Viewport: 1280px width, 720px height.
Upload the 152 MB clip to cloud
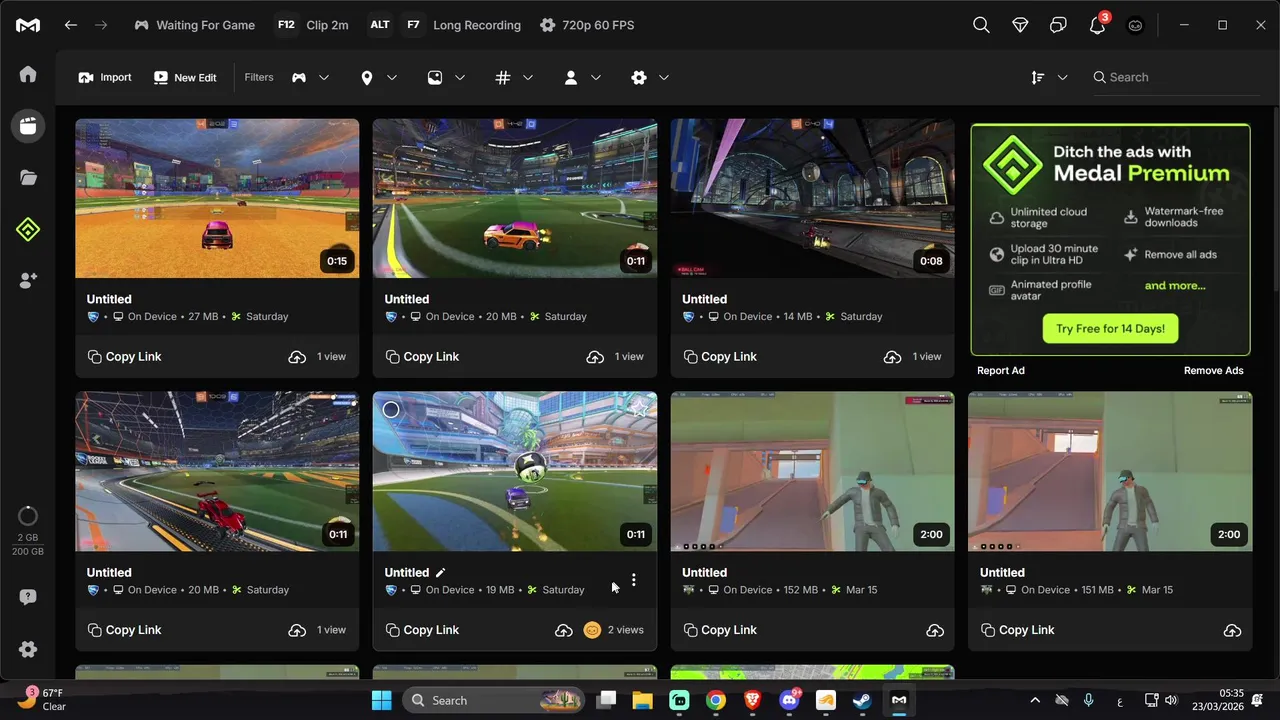pyautogui.click(x=935, y=630)
